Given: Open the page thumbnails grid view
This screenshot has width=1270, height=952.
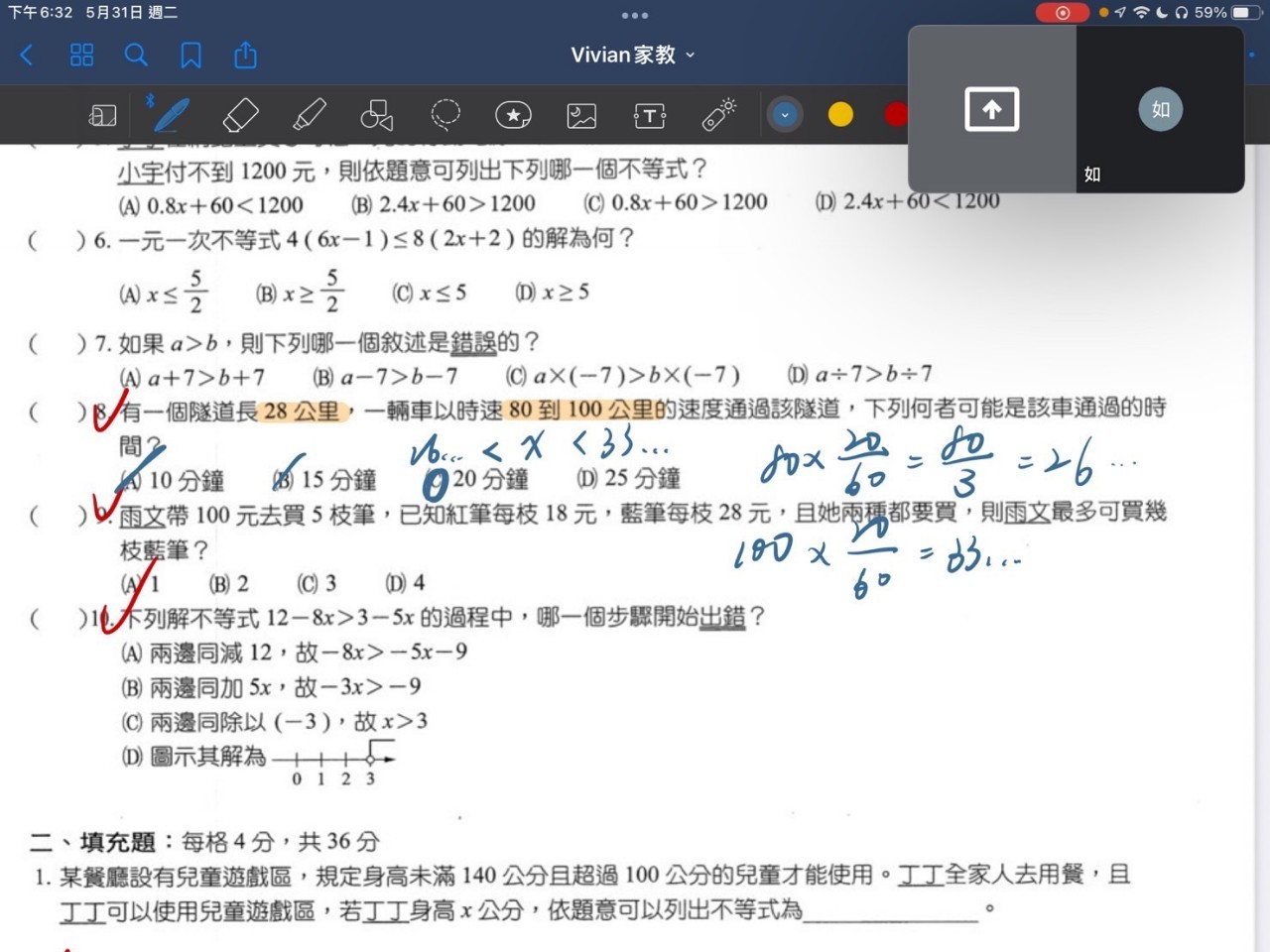Looking at the screenshot, I should [x=81, y=55].
